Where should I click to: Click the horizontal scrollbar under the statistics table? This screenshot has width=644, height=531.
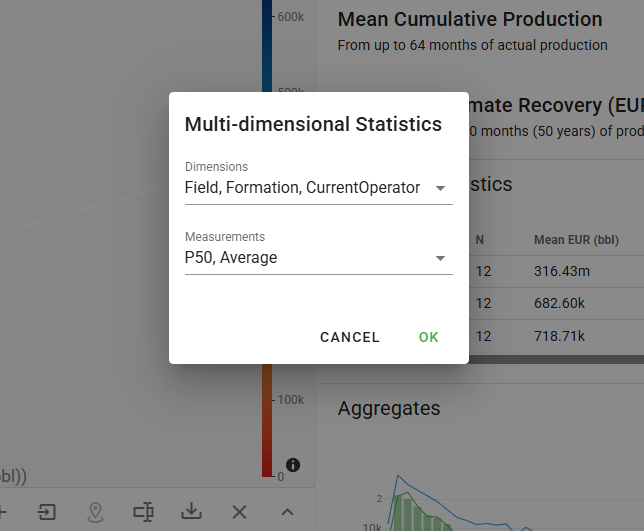pos(557,360)
